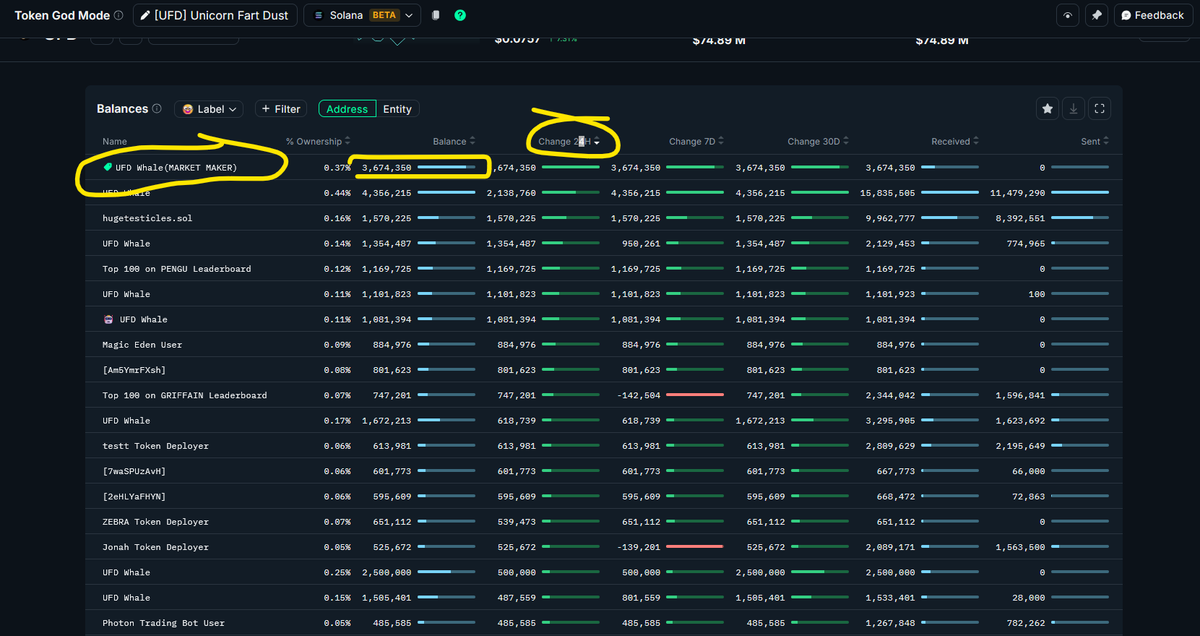
Task: Pin this page with the pin icon
Action: [1097, 16]
